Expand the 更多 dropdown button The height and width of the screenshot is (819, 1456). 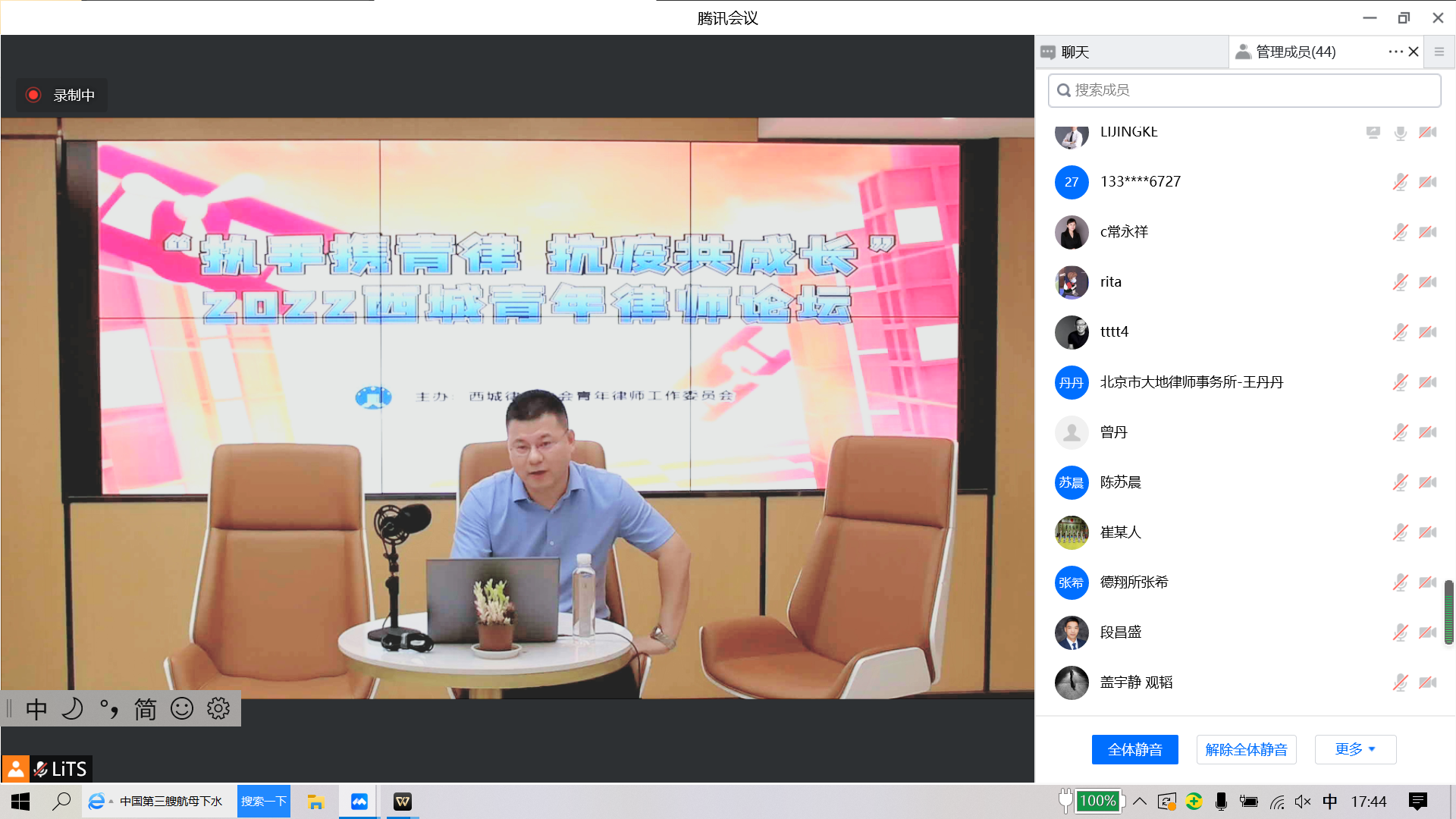[1355, 749]
